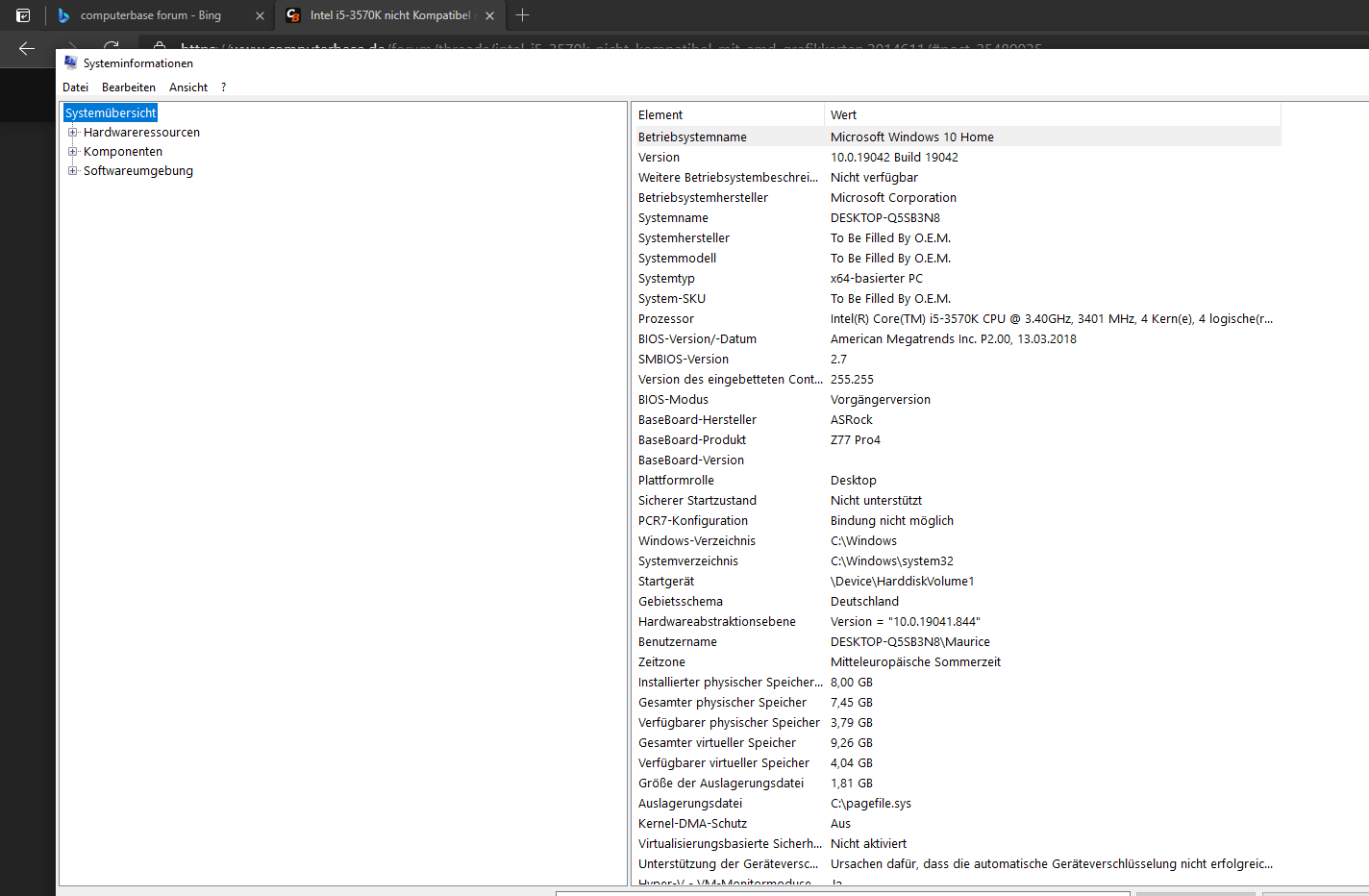1369x896 pixels.
Task: Click the Wert column header
Action: (1053, 114)
